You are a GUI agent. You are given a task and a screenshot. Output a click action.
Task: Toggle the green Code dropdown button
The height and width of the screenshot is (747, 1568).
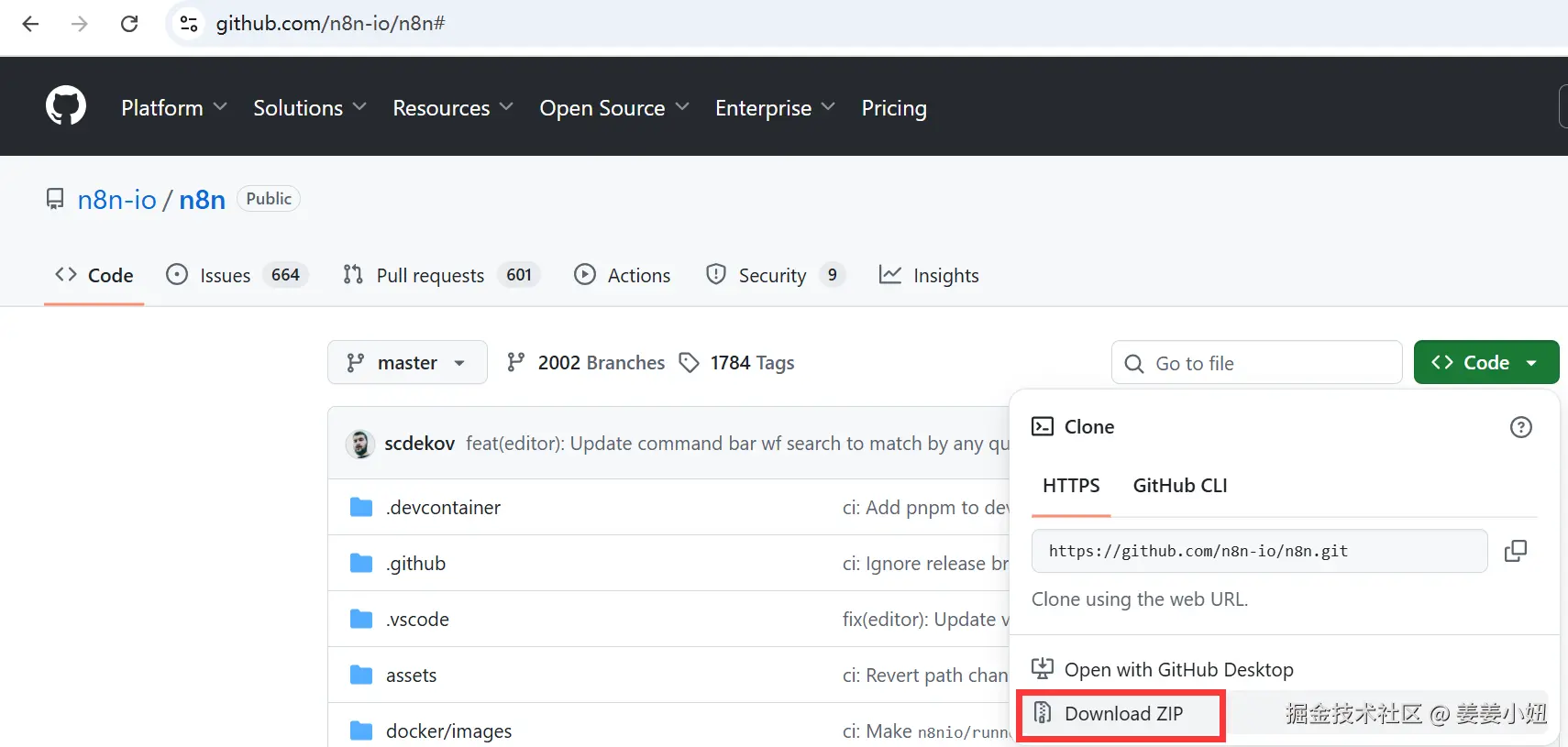(x=1485, y=363)
